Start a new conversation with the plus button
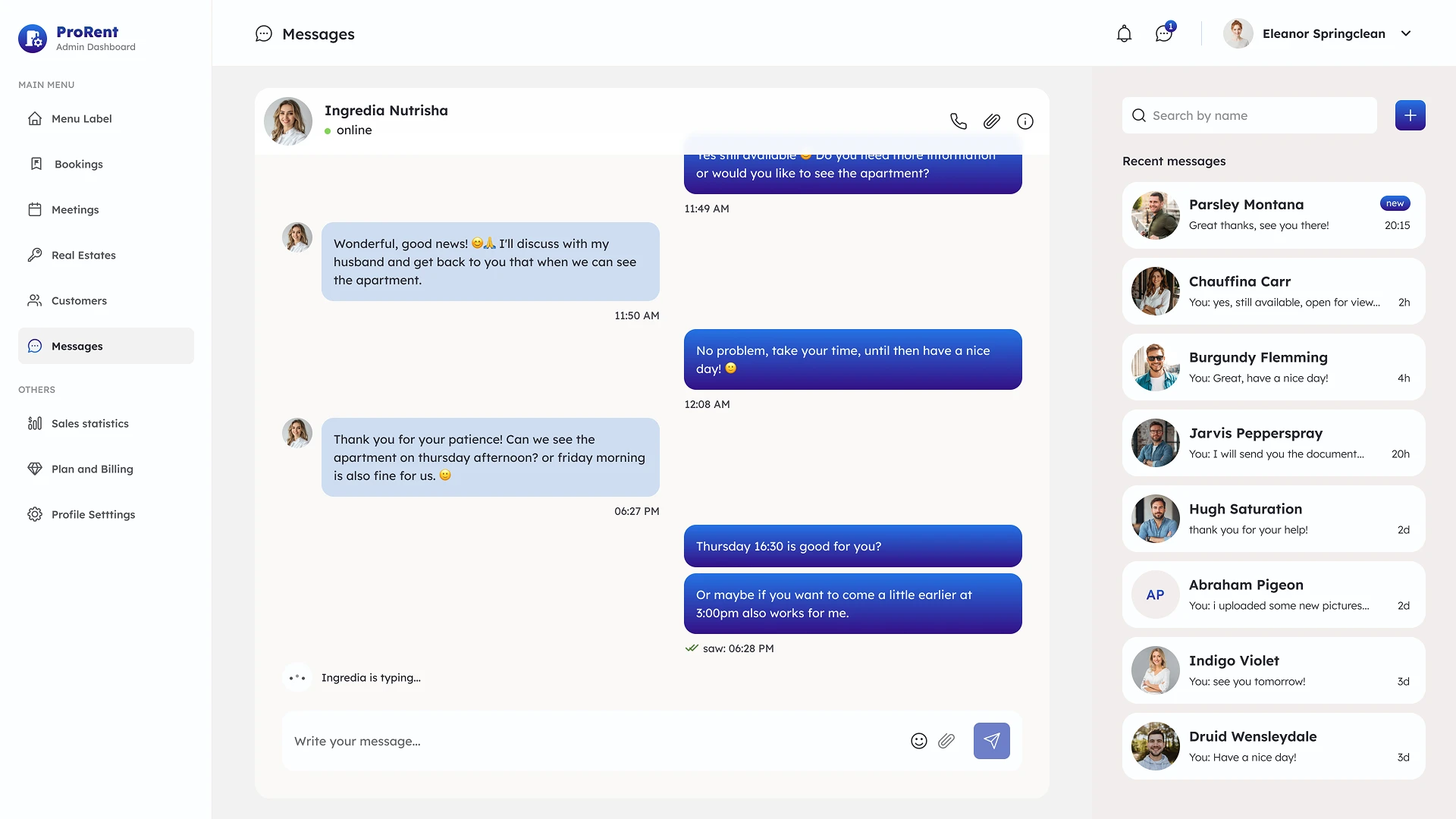Image resolution: width=1456 pixels, height=819 pixels. point(1410,115)
